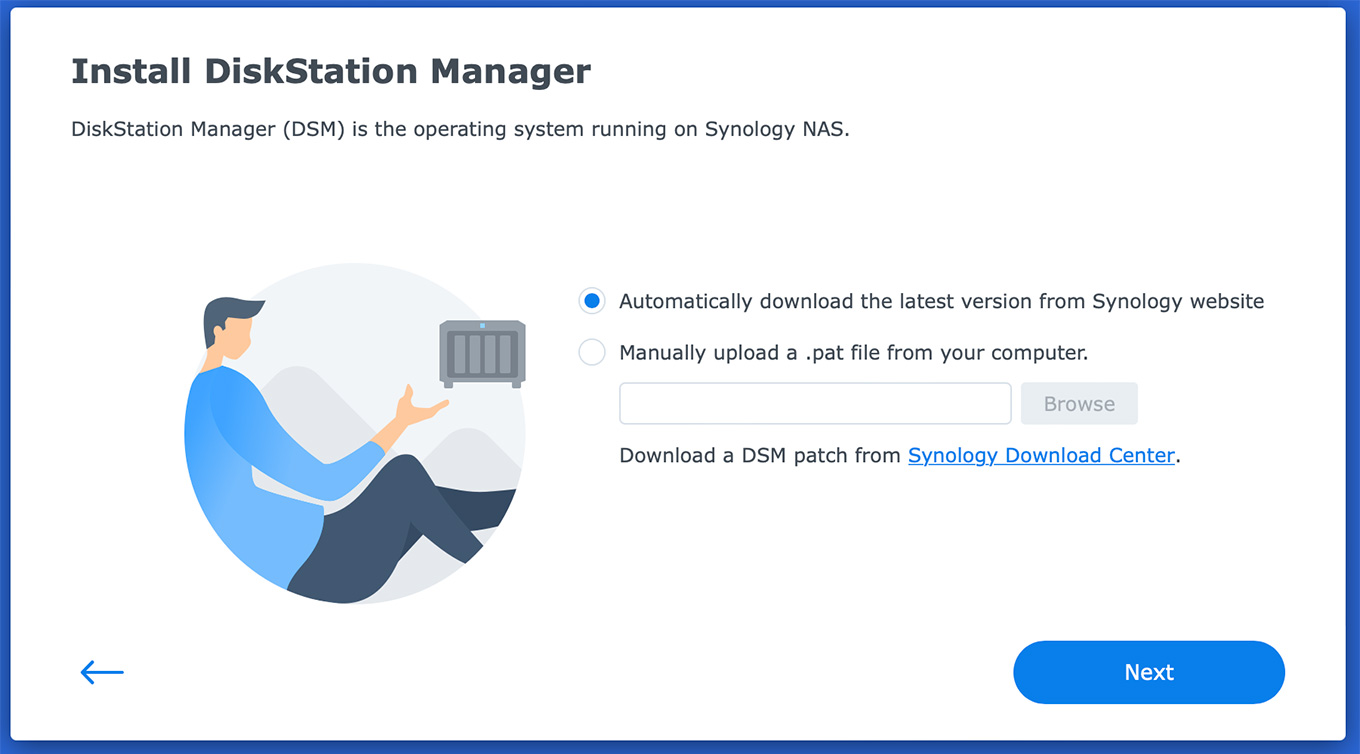1360x754 pixels.
Task: Click the 'Install DiskStation Manager' heading
Action: [x=331, y=72]
